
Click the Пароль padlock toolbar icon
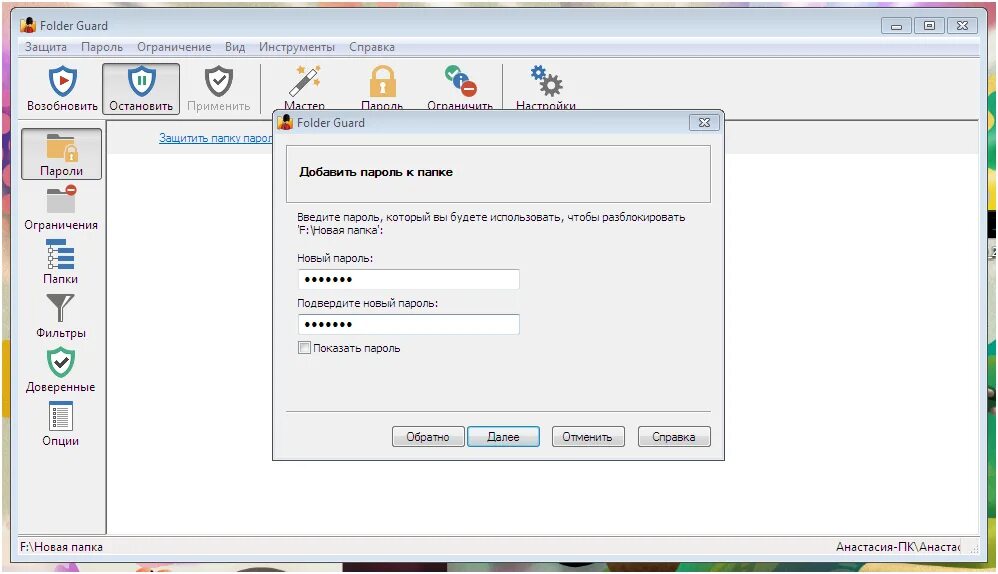383,81
